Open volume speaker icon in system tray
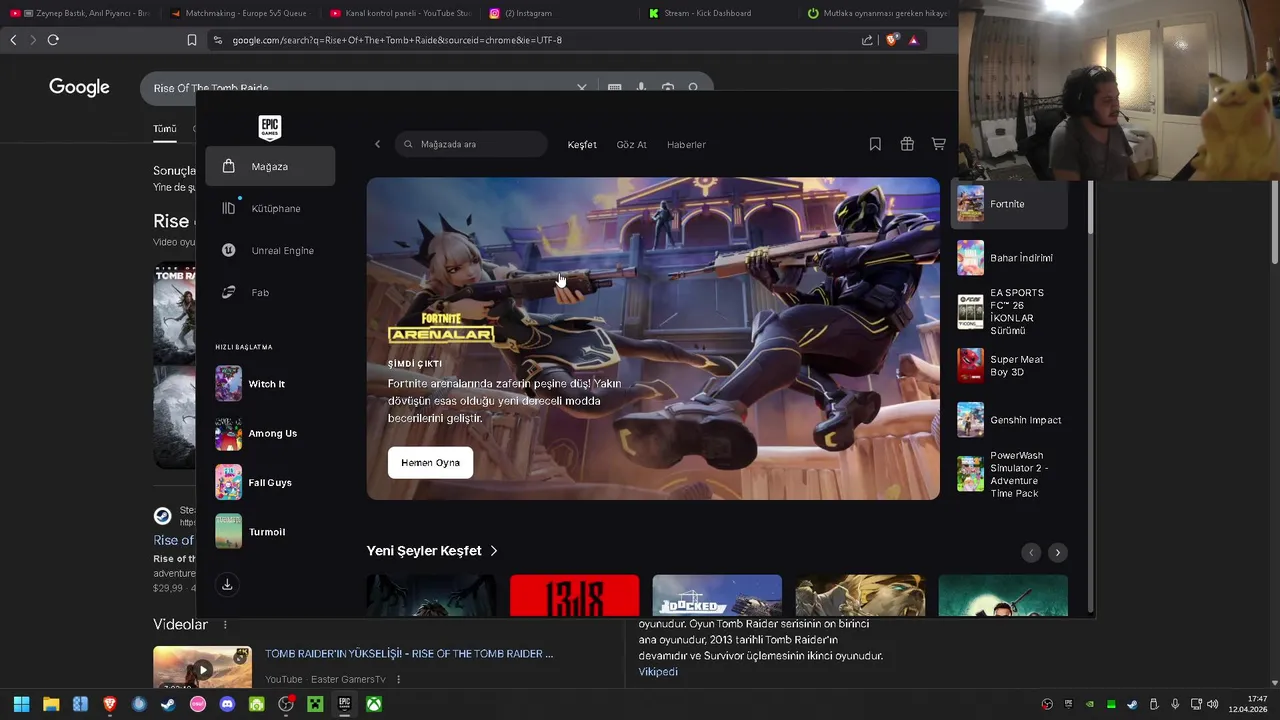 pyautogui.click(x=1212, y=704)
